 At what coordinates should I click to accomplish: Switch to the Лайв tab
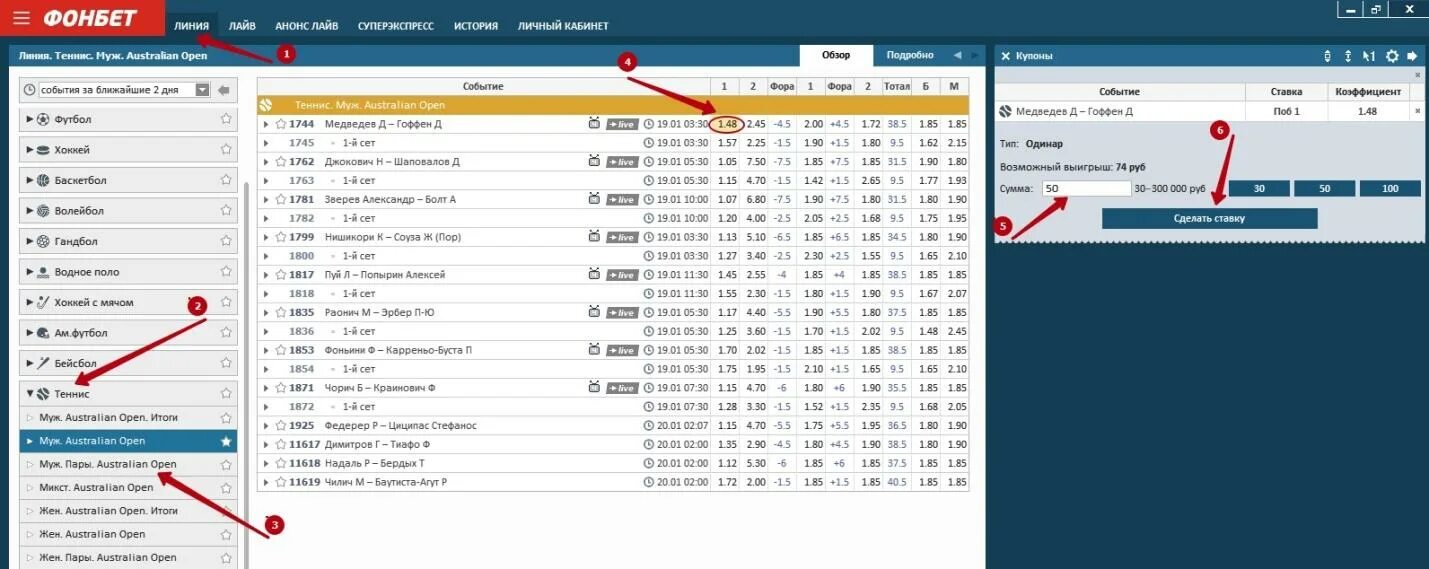[240, 26]
